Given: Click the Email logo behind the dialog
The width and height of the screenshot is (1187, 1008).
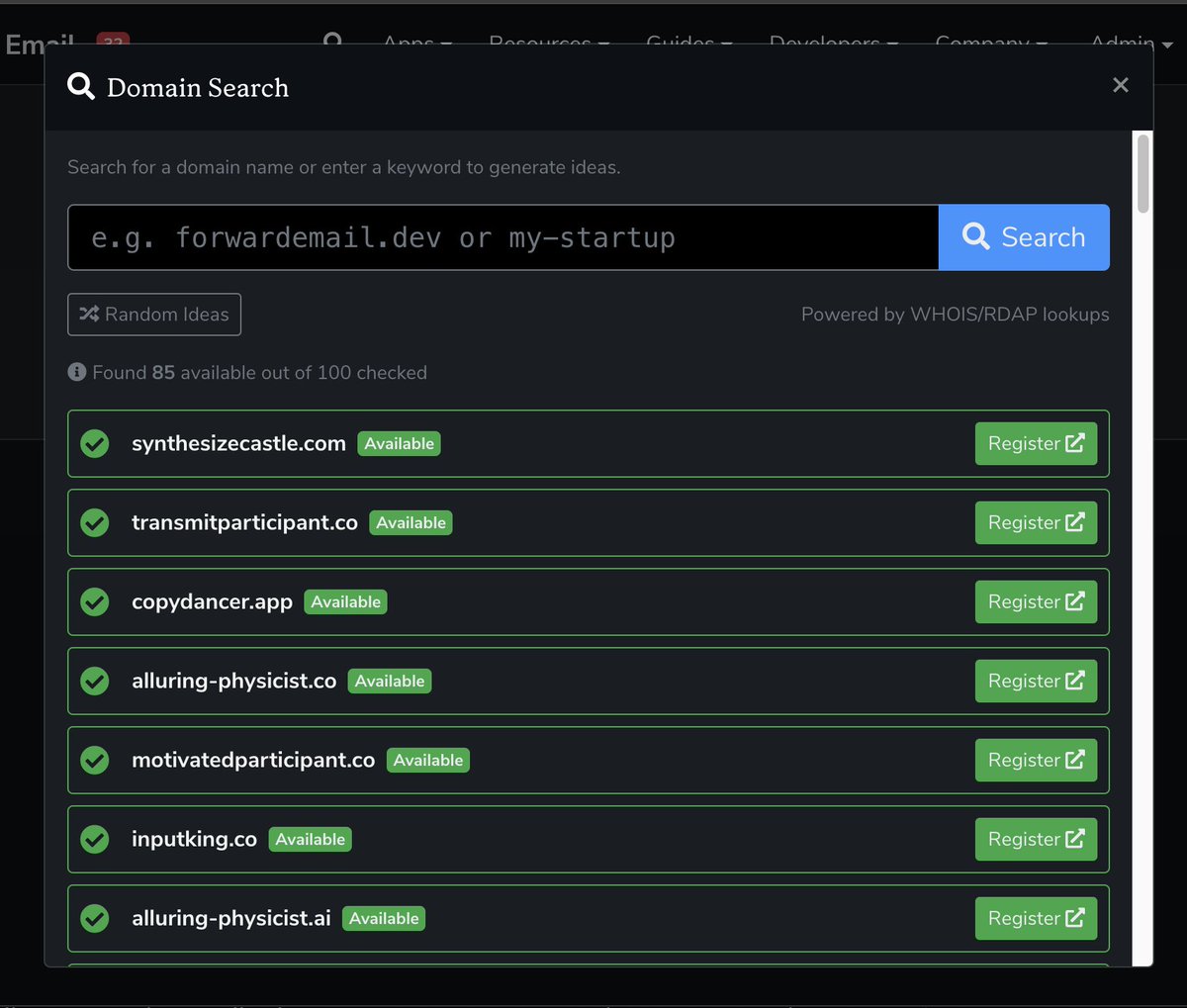Looking at the screenshot, I should tap(40, 43).
